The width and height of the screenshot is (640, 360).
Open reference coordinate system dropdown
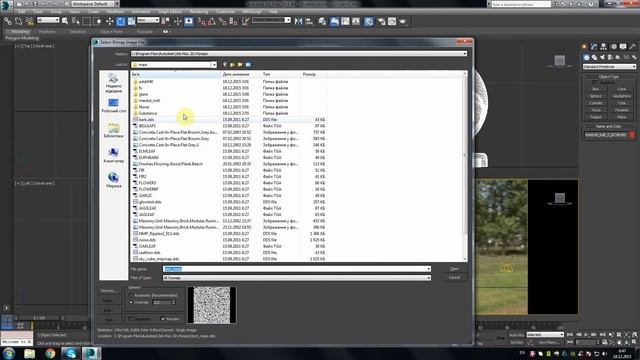coord(148,20)
